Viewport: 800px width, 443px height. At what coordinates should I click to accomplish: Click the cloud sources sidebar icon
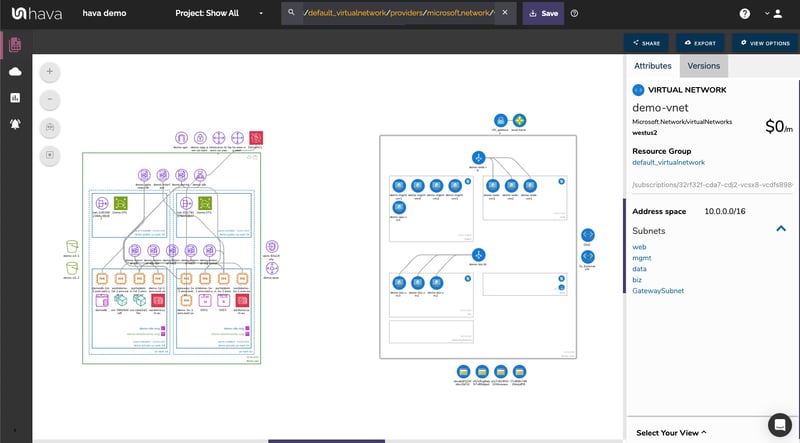tap(15, 72)
